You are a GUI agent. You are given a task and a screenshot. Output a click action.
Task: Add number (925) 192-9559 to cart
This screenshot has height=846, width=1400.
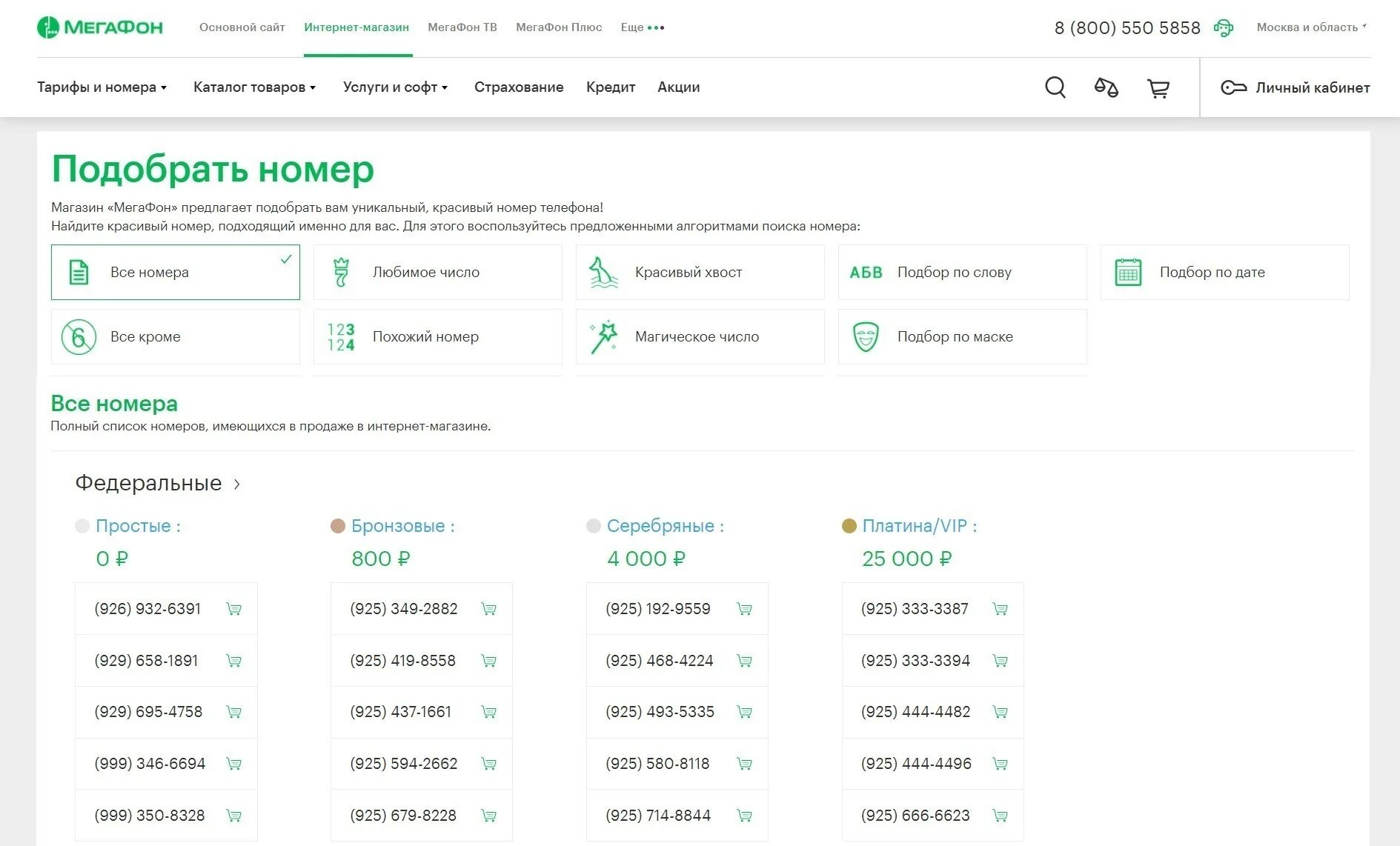pyautogui.click(x=745, y=609)
